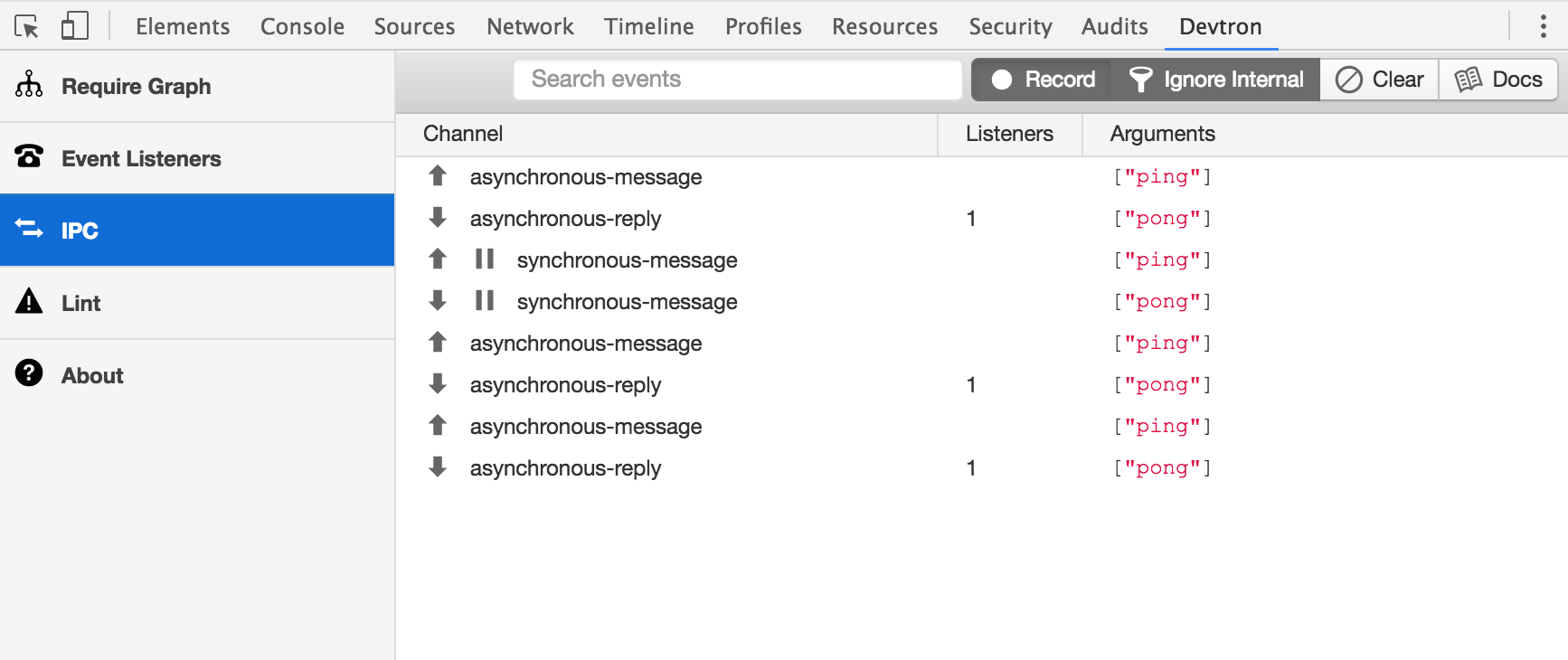Screen dimensions: 1568x660
Task: Open the Resources tab
Action: [x=884, y=26]
